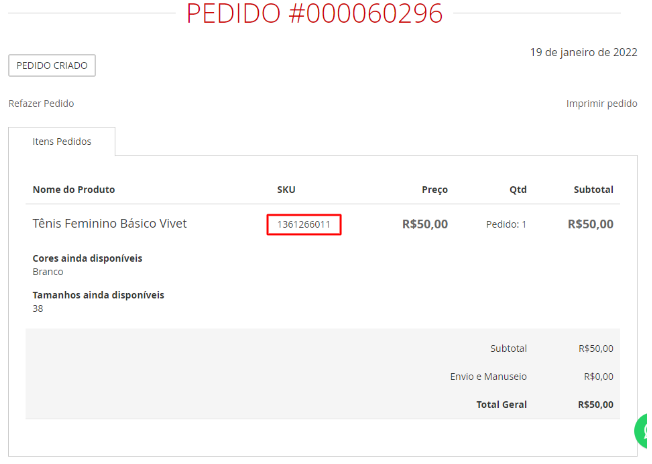Screen dimensions: 652x464
Task: Click the "Total Geral" summary label
Action: pos(501,405)
